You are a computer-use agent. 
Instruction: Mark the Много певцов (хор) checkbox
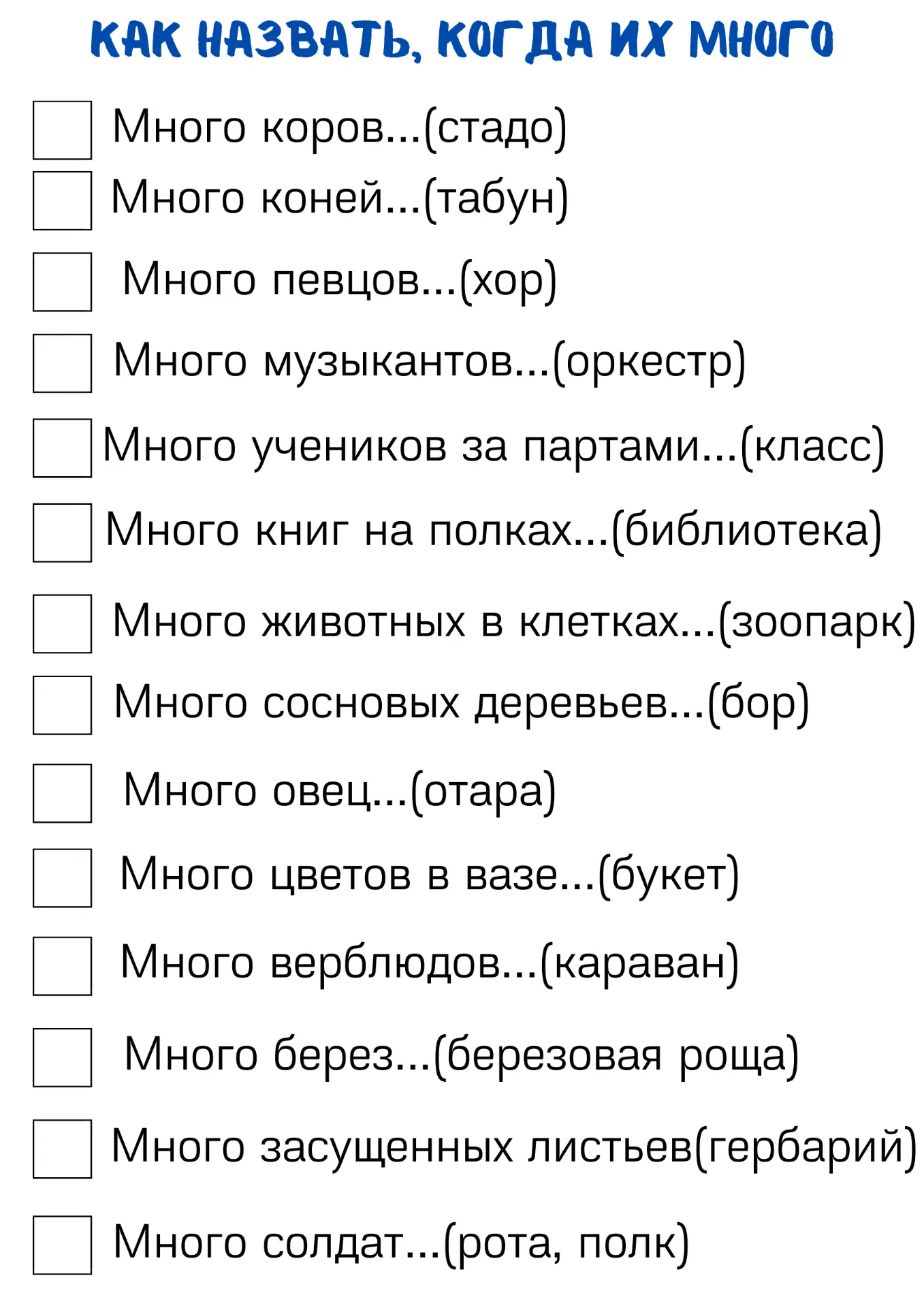(x=62, y=282)
